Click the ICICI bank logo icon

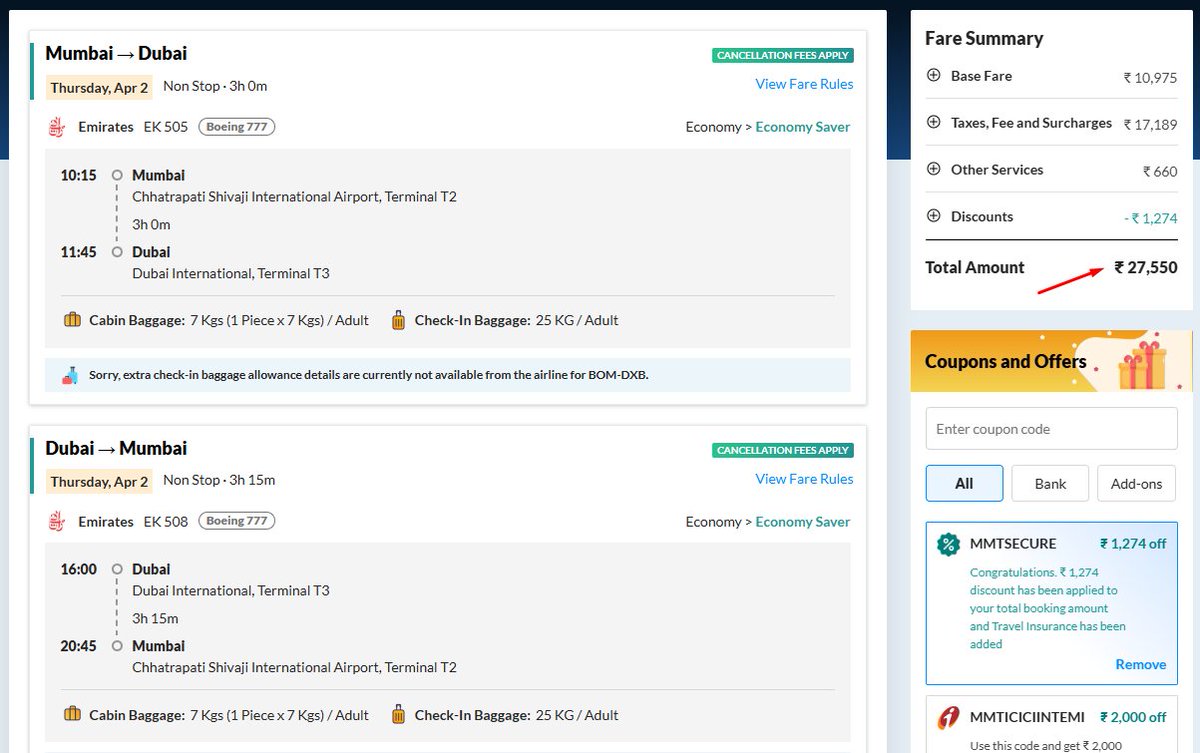point(948,718)
